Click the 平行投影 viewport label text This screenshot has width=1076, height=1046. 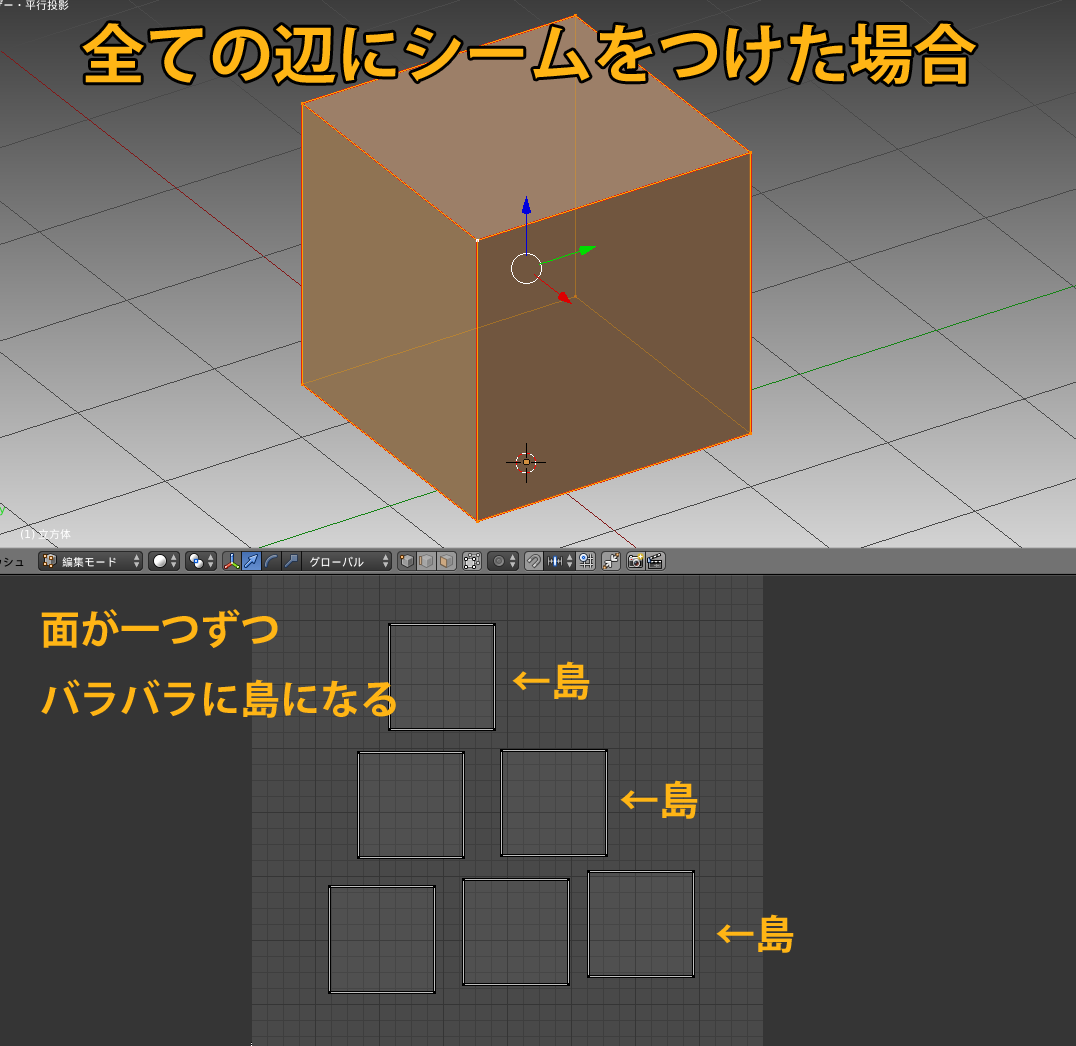(x=45, y=6)
